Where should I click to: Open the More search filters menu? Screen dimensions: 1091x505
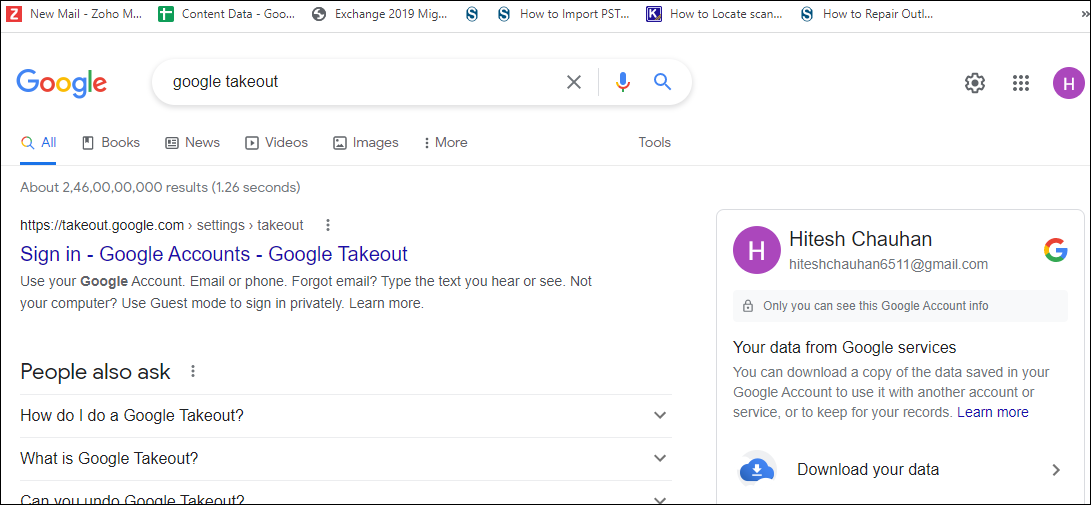[x=445, y=143]
